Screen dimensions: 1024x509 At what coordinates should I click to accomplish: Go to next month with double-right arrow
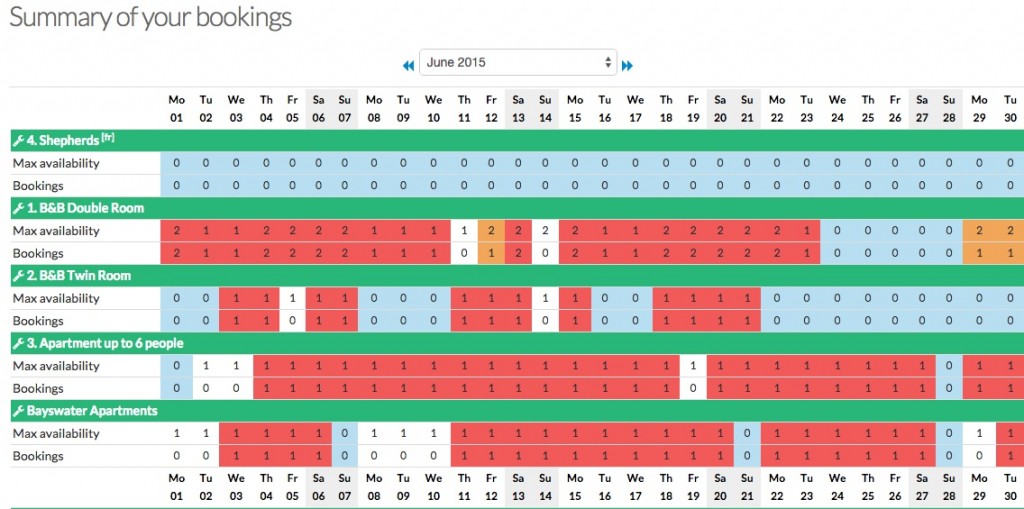628,65
